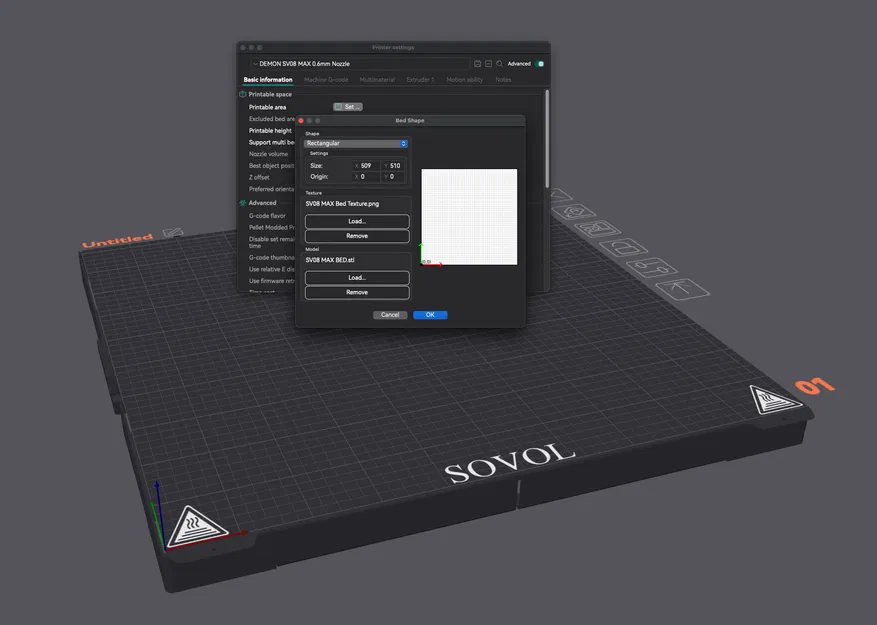The width and height of the screenshot is (877, 625).
Task: Click the Size X field showing 509
Action: tap(366, 166)
